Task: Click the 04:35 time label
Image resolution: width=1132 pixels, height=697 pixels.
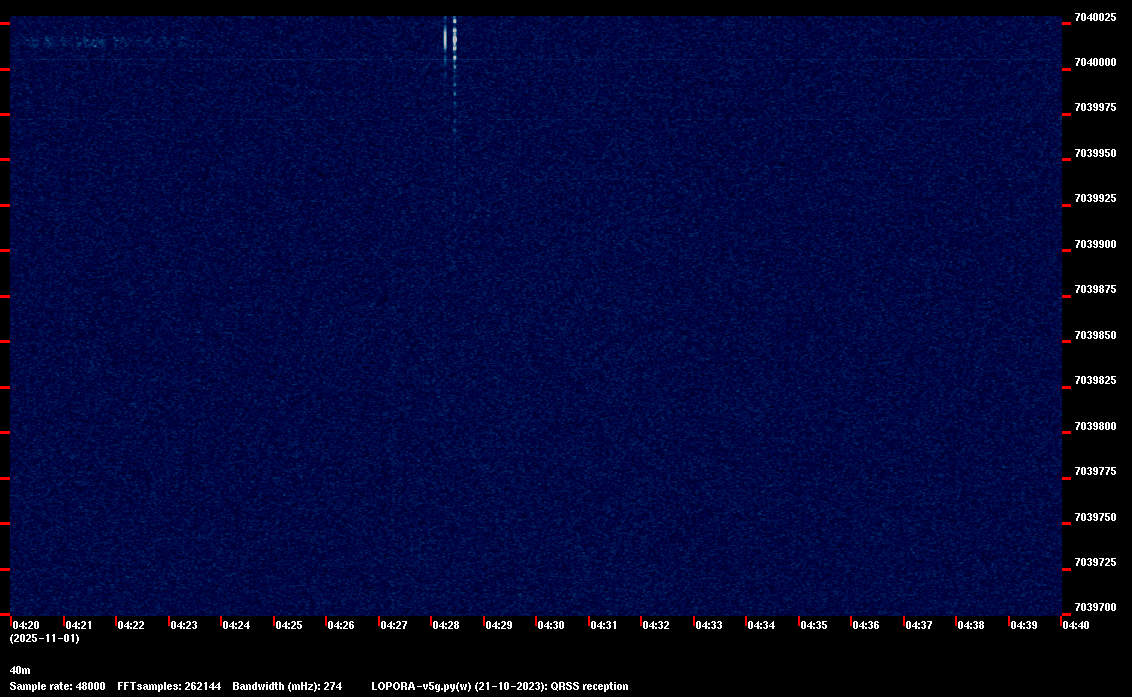Action: click(x=814, y=625)
